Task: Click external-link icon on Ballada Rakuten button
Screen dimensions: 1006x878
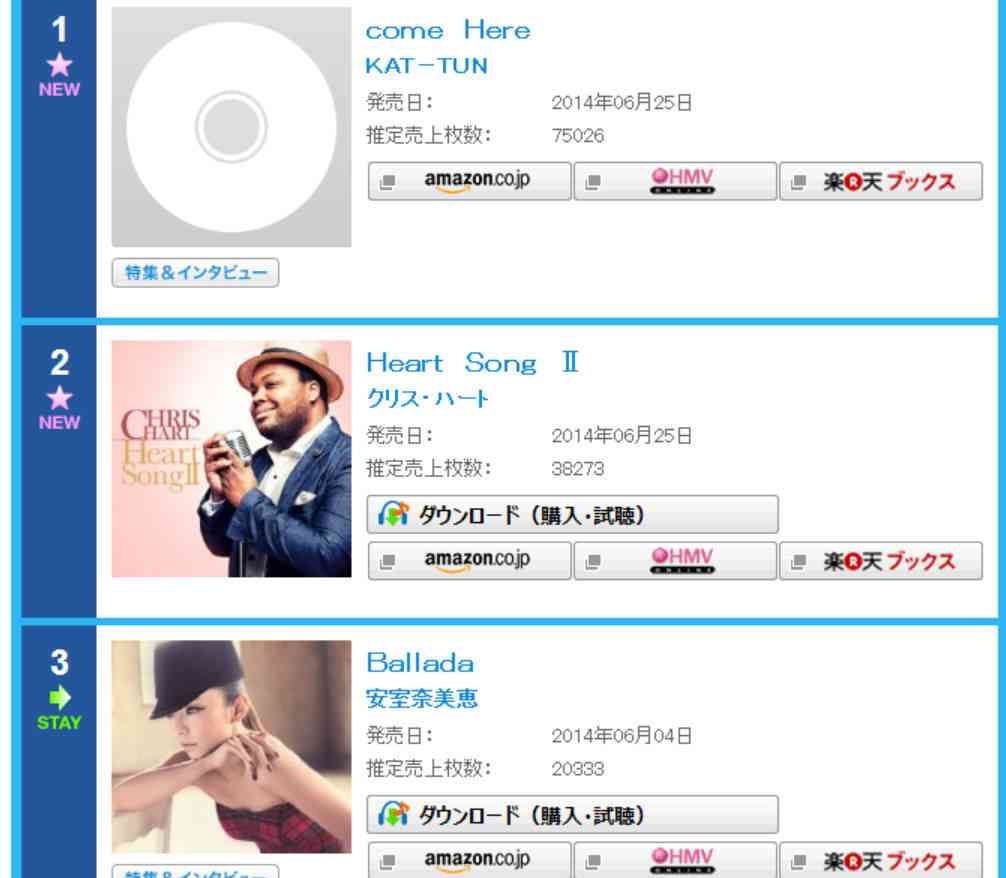Action: (x=798, y=862)
